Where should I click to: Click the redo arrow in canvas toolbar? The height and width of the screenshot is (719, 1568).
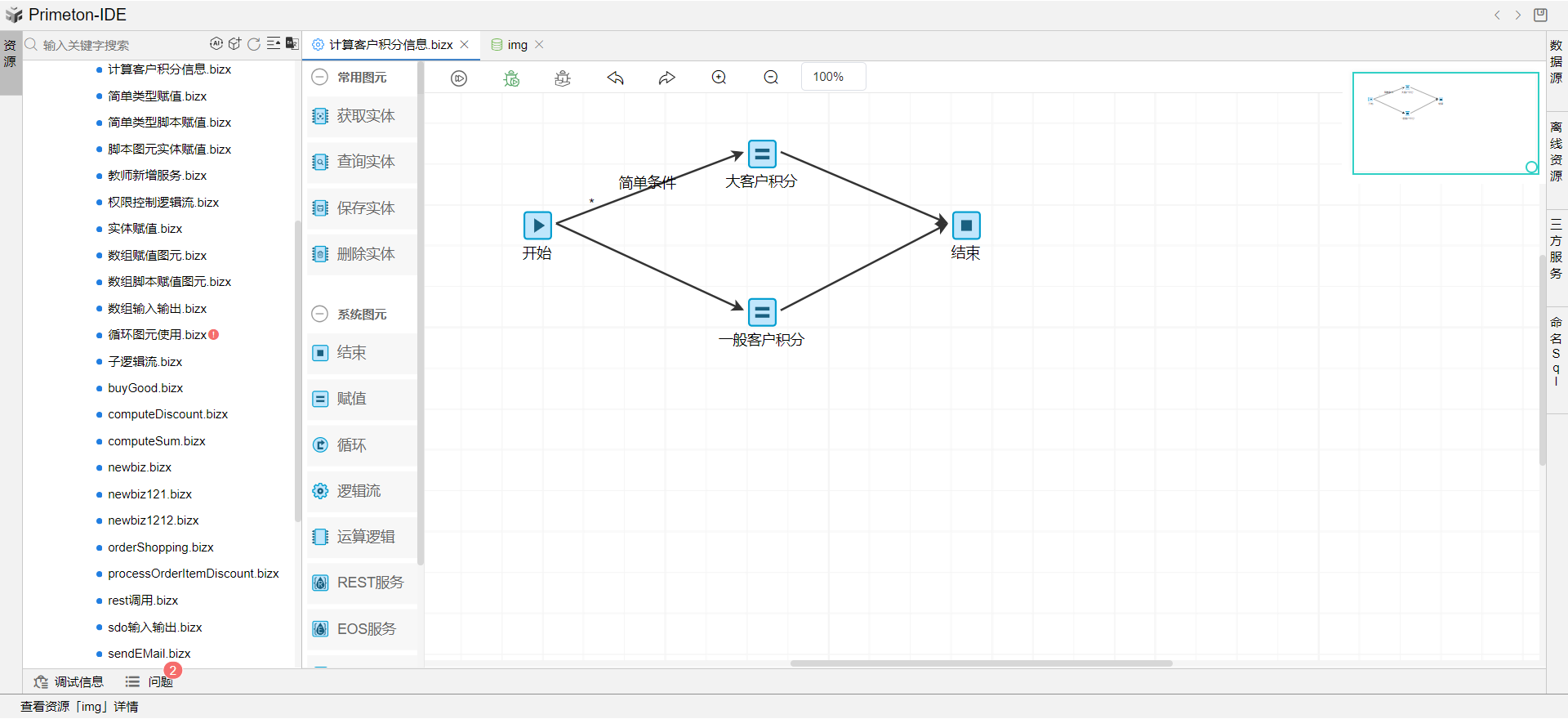(667, 78)
